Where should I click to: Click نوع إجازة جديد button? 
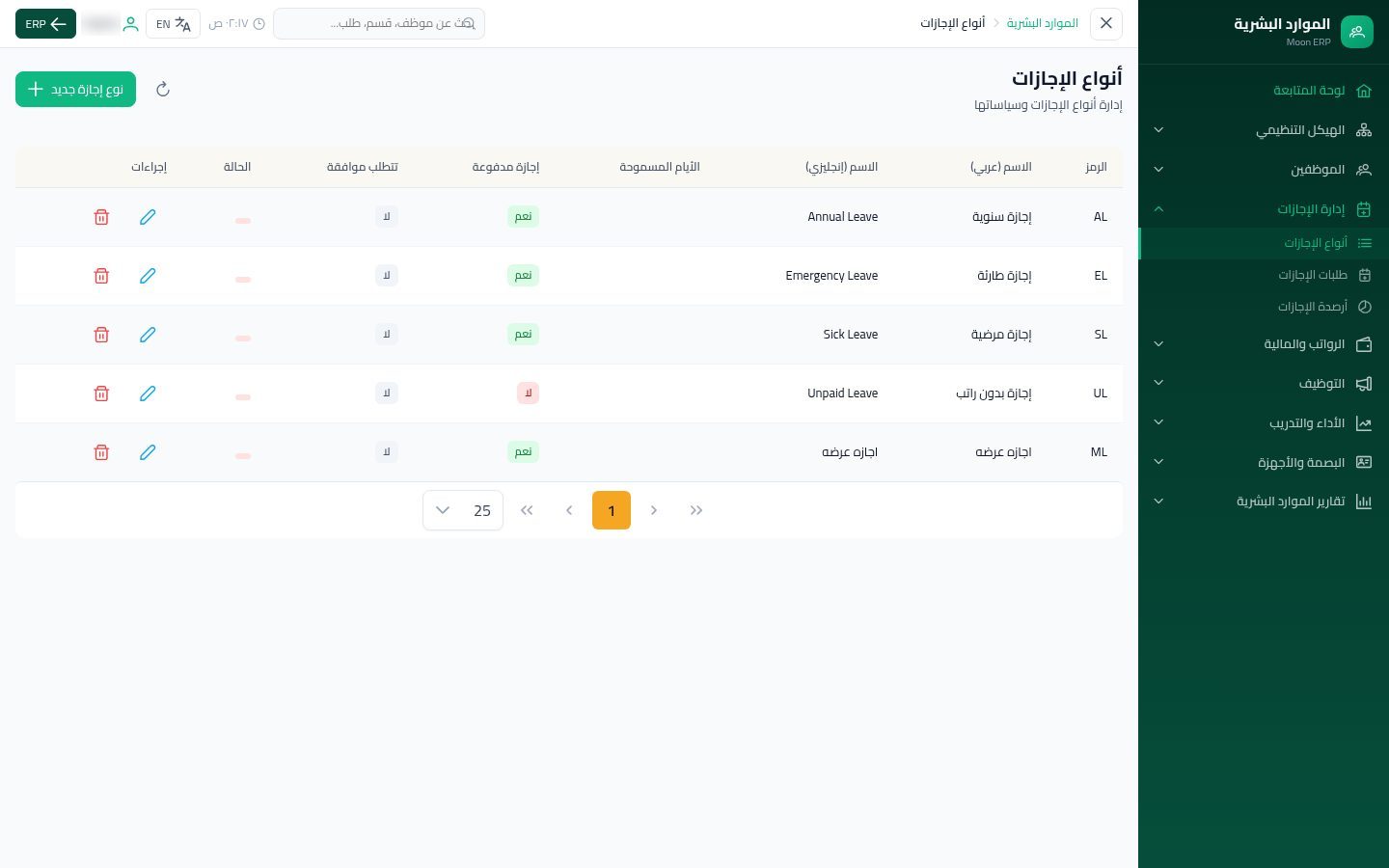pyautogui.click(x=75, y=90)
